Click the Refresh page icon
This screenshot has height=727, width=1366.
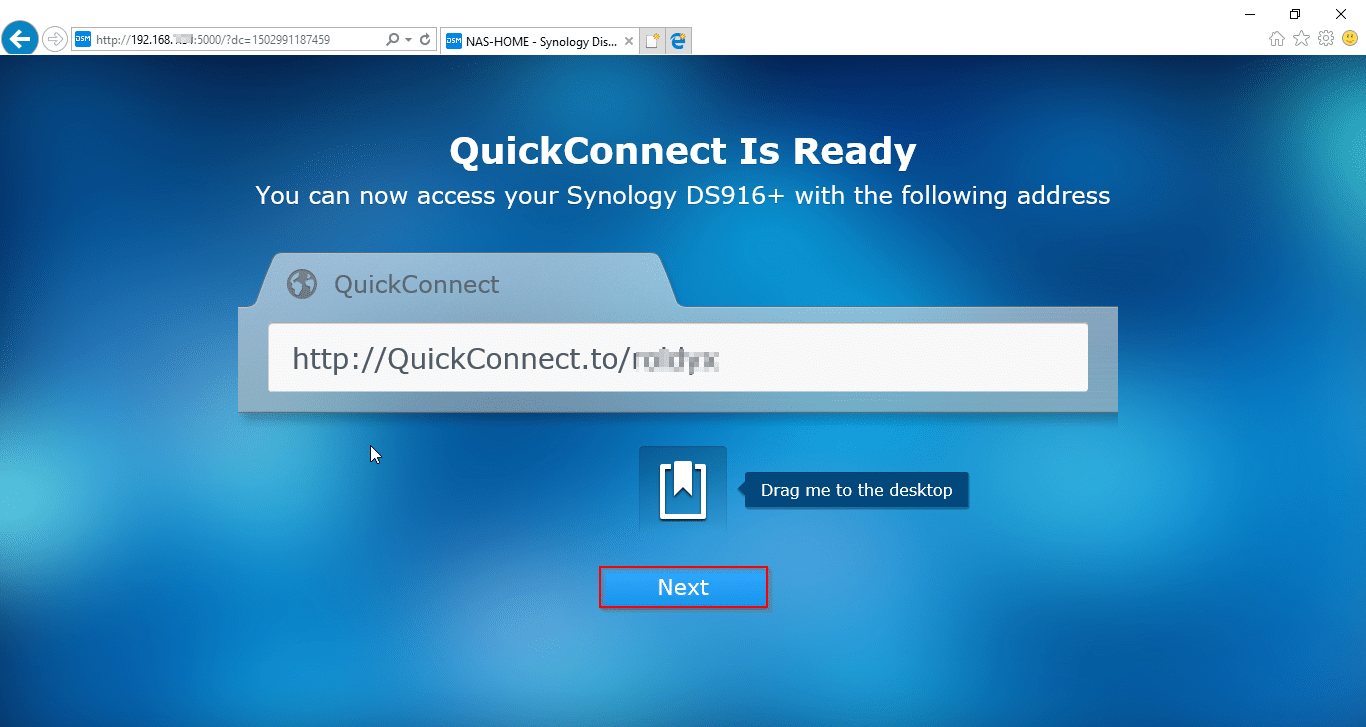[x=425, y=40]
